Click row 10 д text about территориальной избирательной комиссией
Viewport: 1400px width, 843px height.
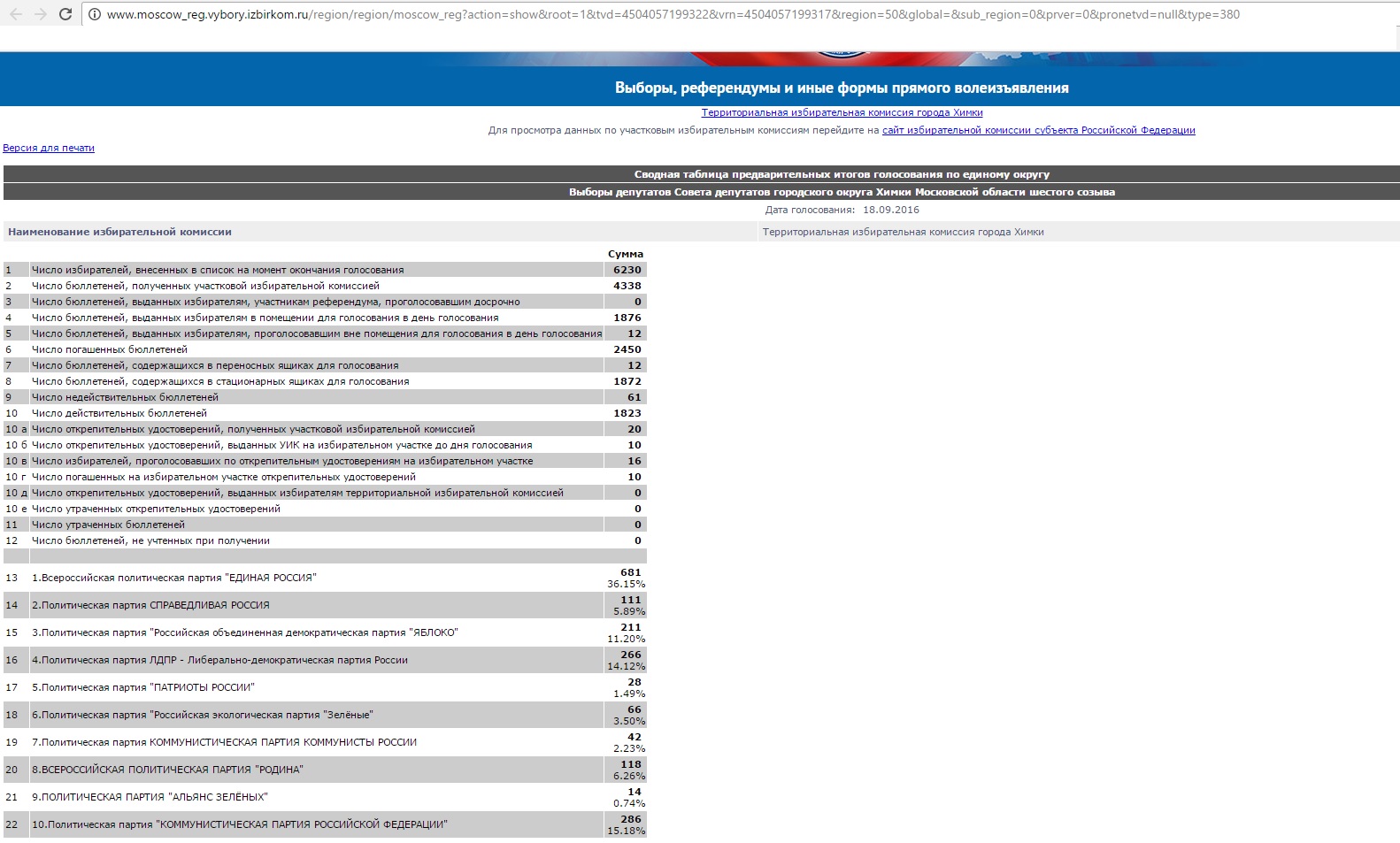coord(297,493)
